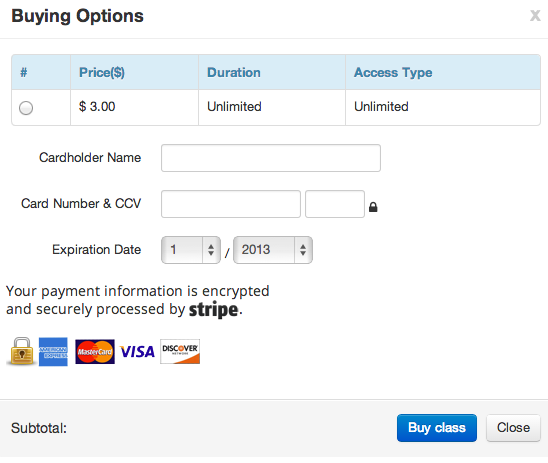This screenshot has height=463, width=548.
Task: Click the Discover Network card logo
Action: [180, 352]
